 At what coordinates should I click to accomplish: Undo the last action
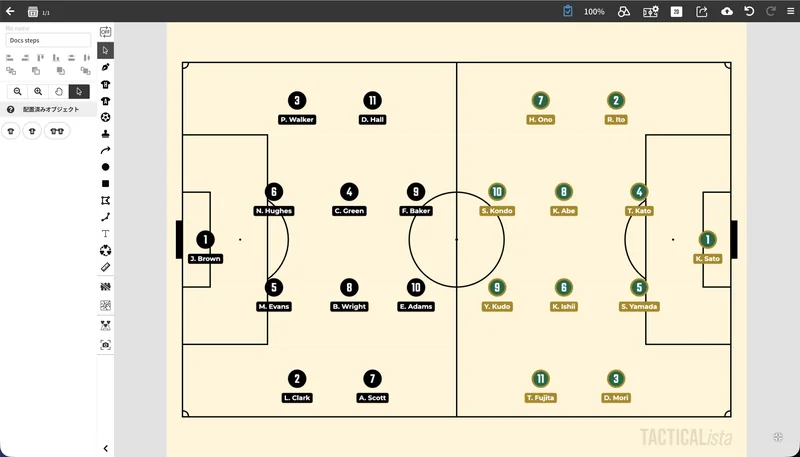click(x=749, y=11)
